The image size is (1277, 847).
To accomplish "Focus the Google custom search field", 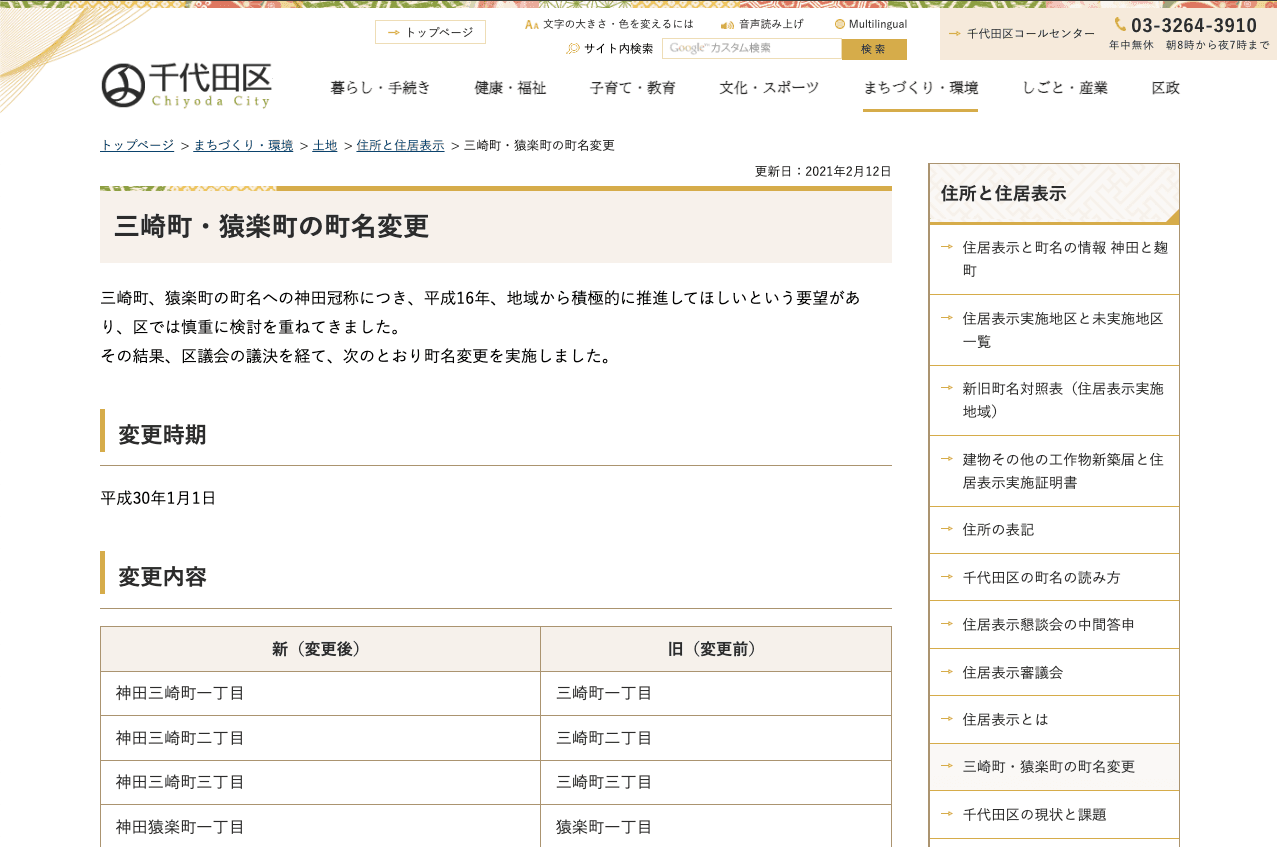I will (751, 49).
